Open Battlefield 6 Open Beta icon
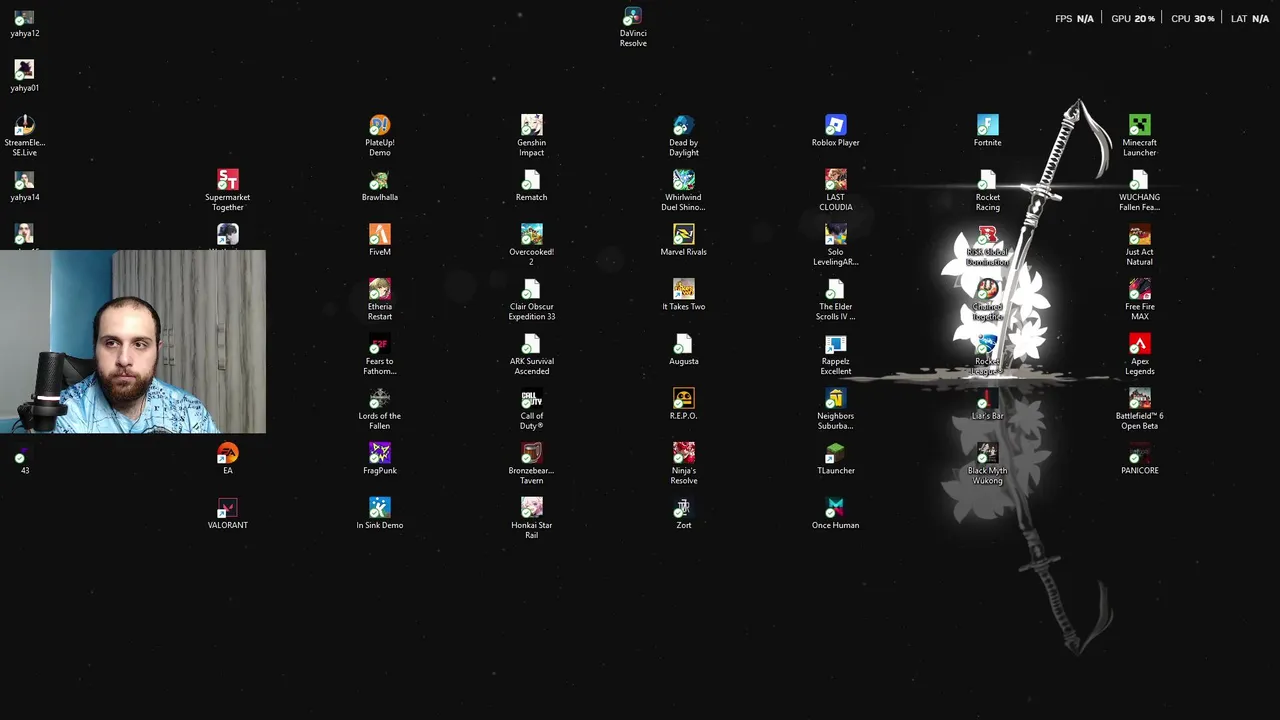 point(1140,409)
